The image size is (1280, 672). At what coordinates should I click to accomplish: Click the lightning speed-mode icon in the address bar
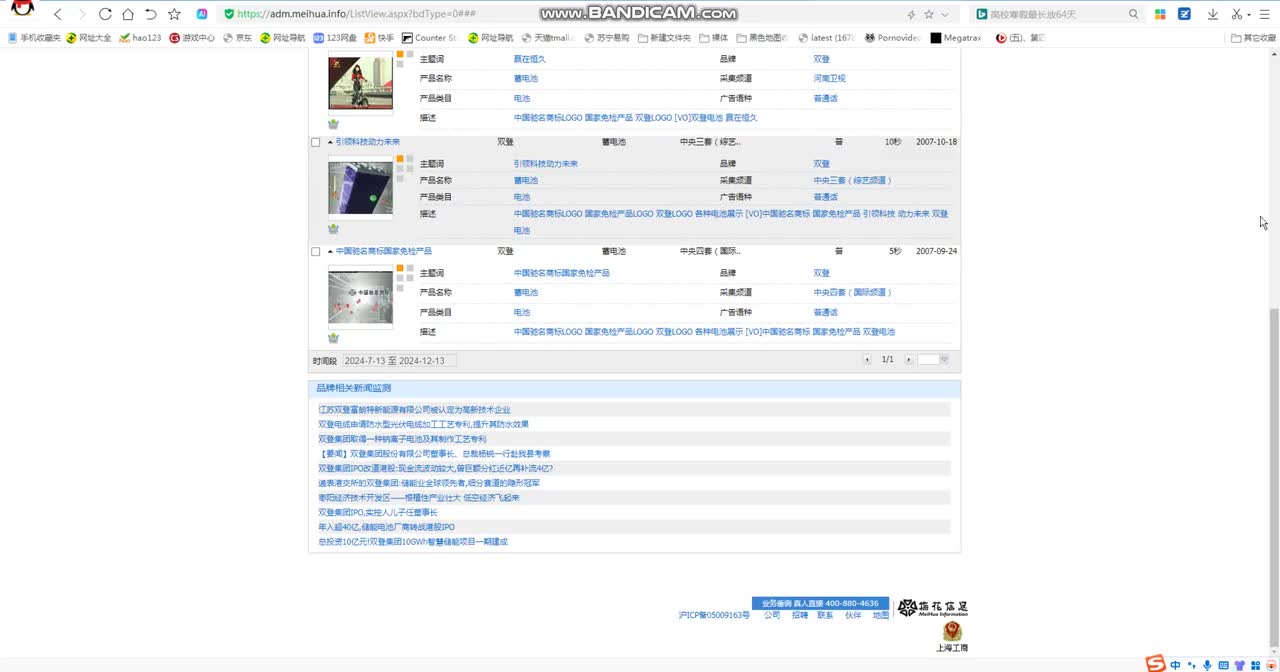(910, 14)
